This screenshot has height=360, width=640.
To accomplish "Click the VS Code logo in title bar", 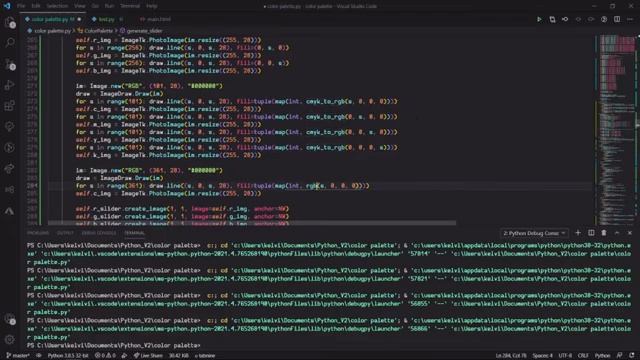I will pyautogui.click(x=7, y=6).
